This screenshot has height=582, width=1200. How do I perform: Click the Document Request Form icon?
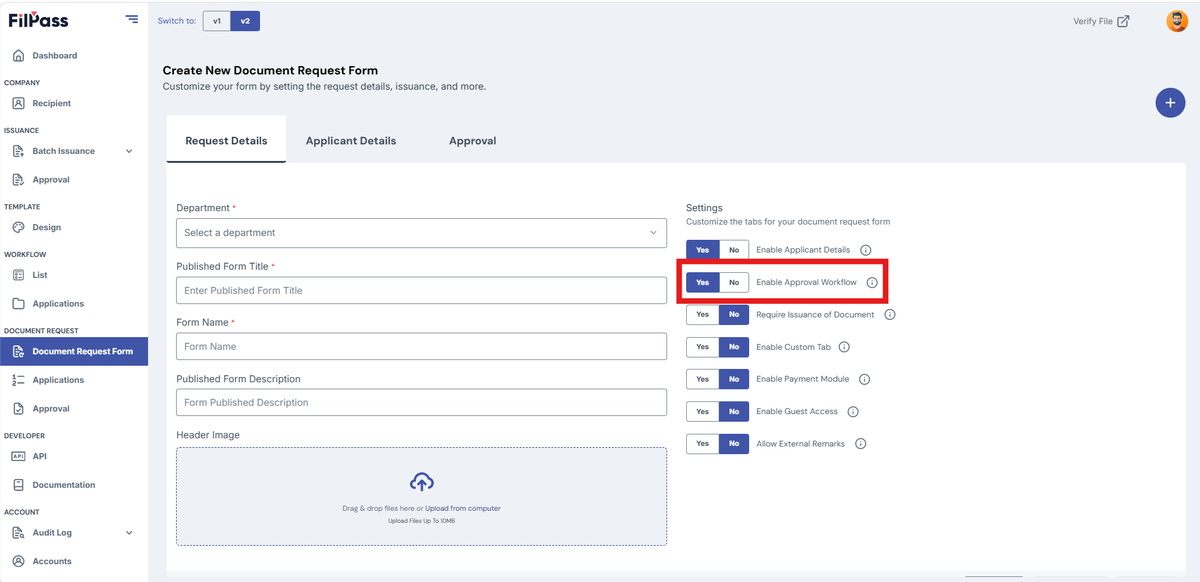(18, 351)
